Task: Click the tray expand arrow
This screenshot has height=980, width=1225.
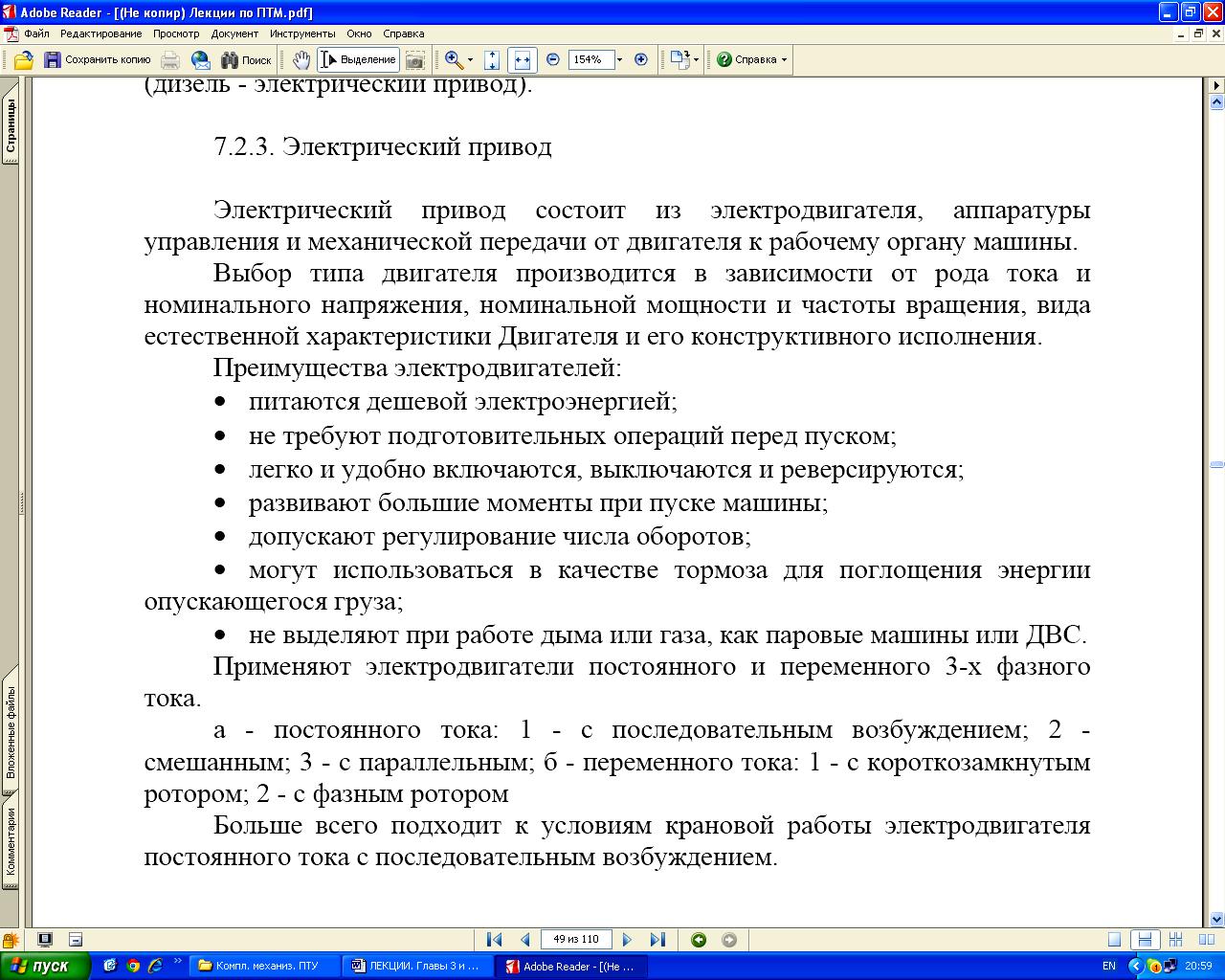Action: [x=1136, y=966]
